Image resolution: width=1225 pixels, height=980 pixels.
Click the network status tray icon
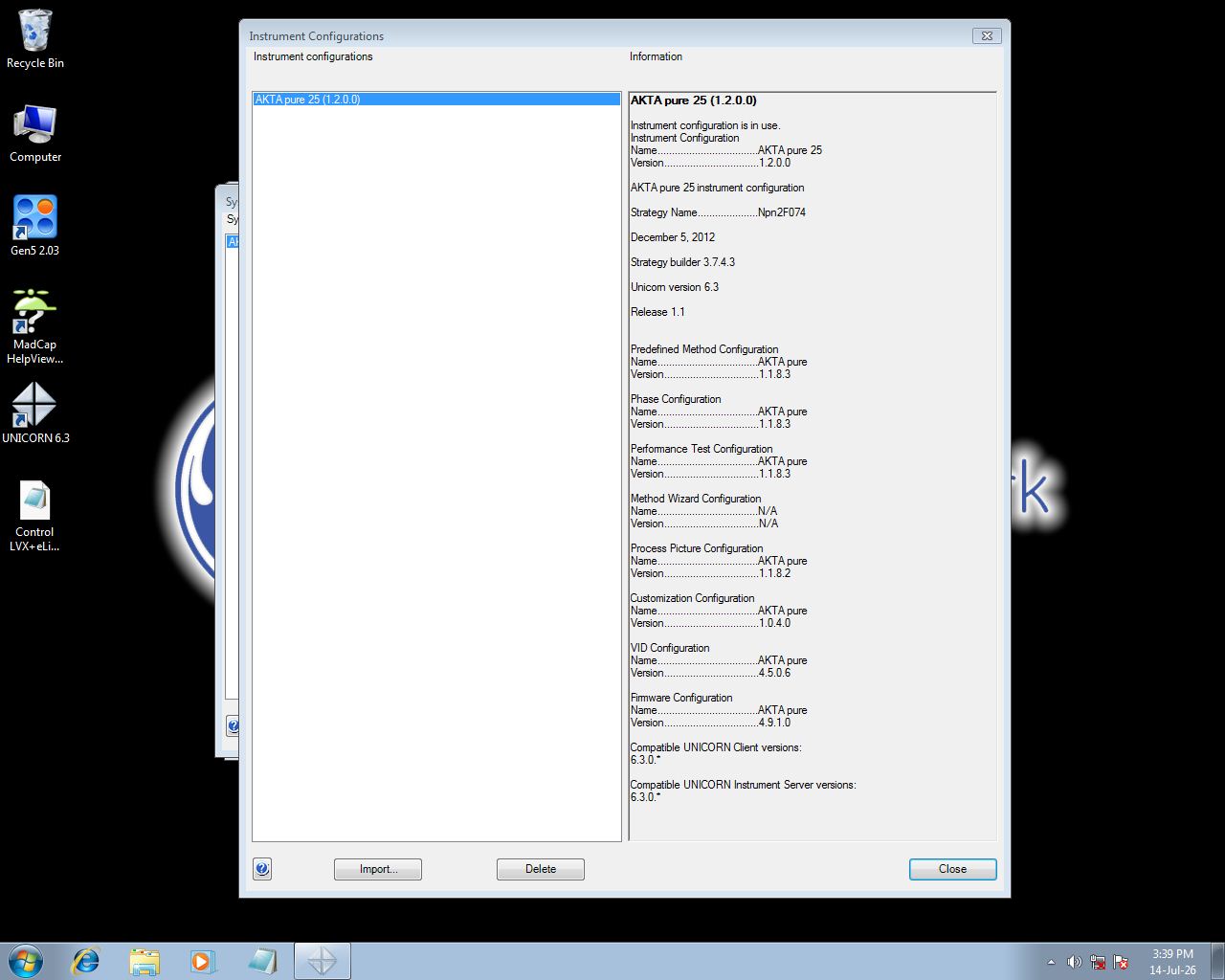pyautogui.click(x=1098, y=962)
